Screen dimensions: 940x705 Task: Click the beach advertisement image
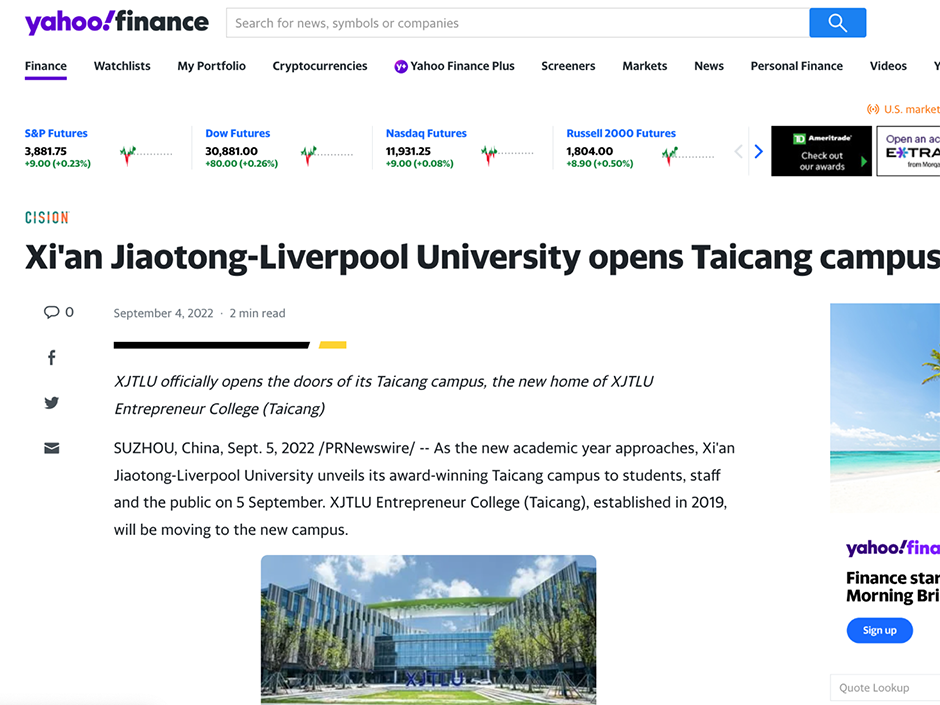point(885,409)
